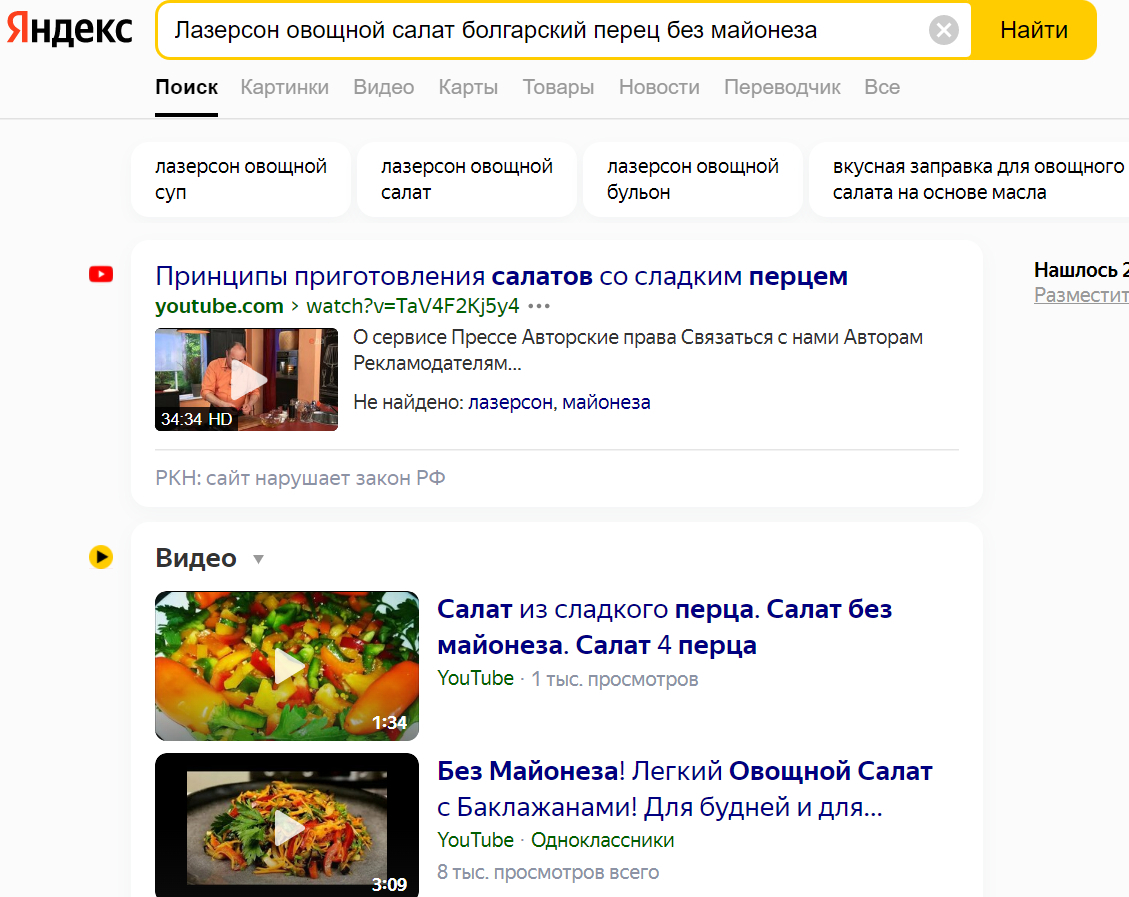Viewport: 1129px width, 897px height.
Task: Clear the search query with the X icon
Action: tap(943, 30)
